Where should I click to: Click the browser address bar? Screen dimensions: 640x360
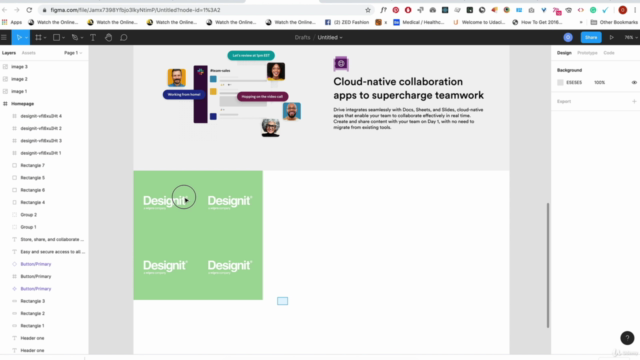pos(204,10)
